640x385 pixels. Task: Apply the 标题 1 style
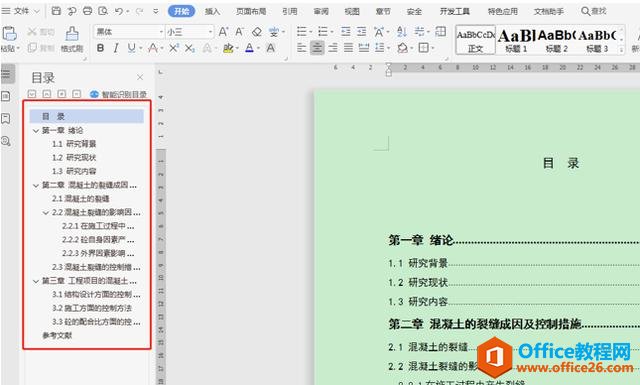(516, 40)
